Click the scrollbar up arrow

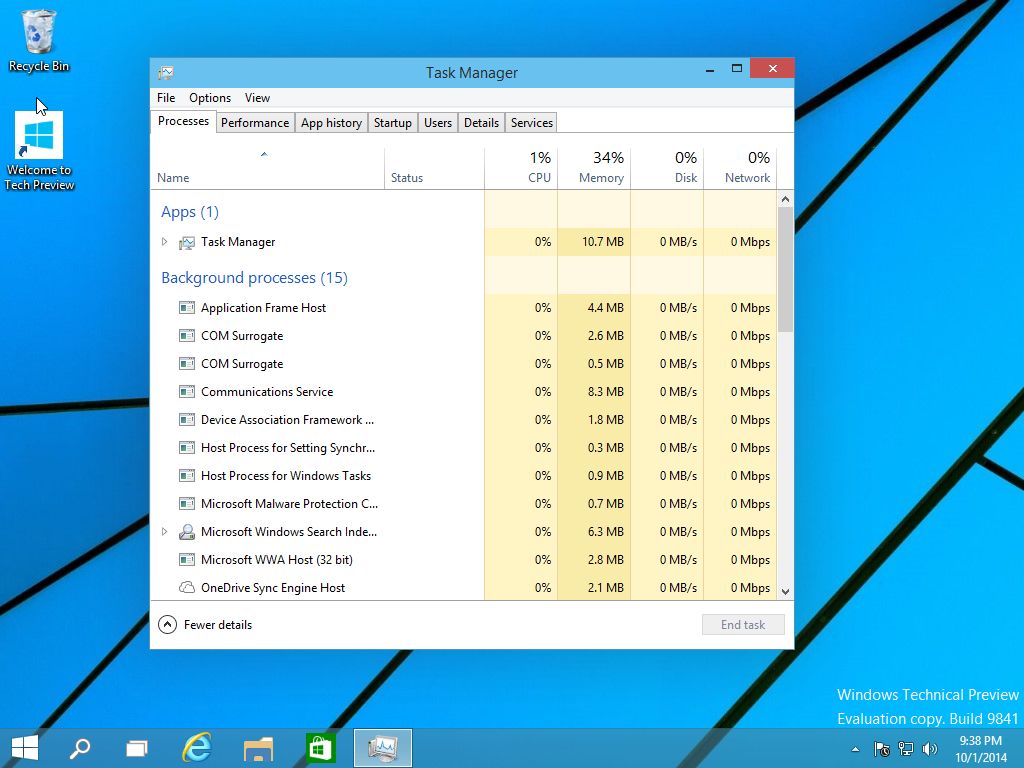785,199
